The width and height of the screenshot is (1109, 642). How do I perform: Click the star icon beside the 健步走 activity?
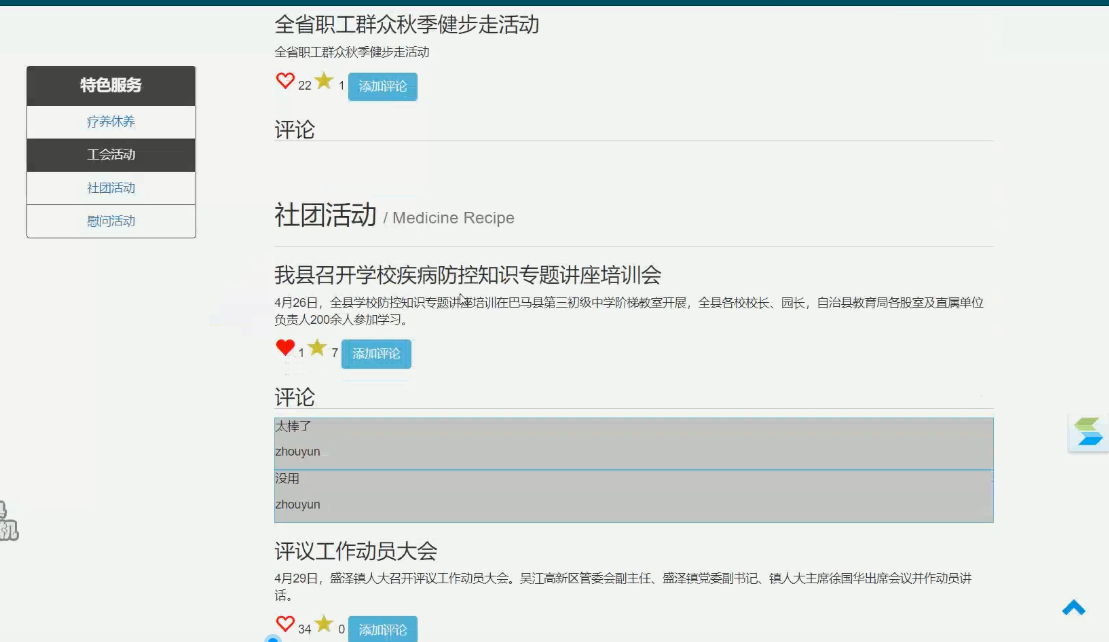click(x=321, y=80)
